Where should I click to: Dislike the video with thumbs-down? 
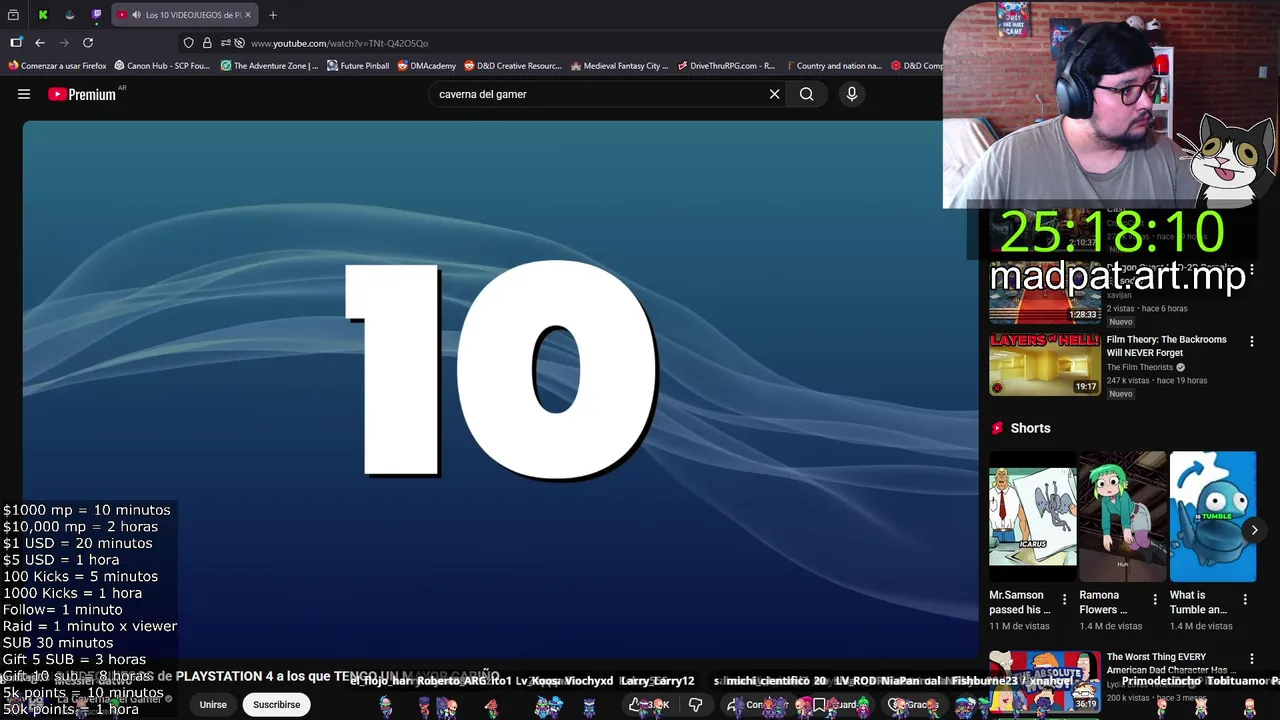[696, 705]
